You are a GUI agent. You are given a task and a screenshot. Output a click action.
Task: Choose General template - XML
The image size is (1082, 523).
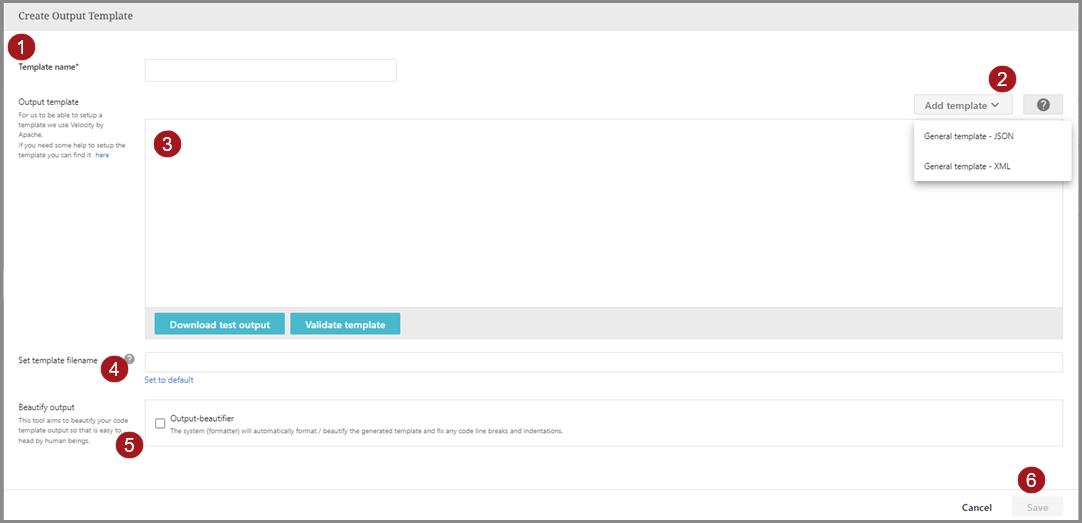967,166
